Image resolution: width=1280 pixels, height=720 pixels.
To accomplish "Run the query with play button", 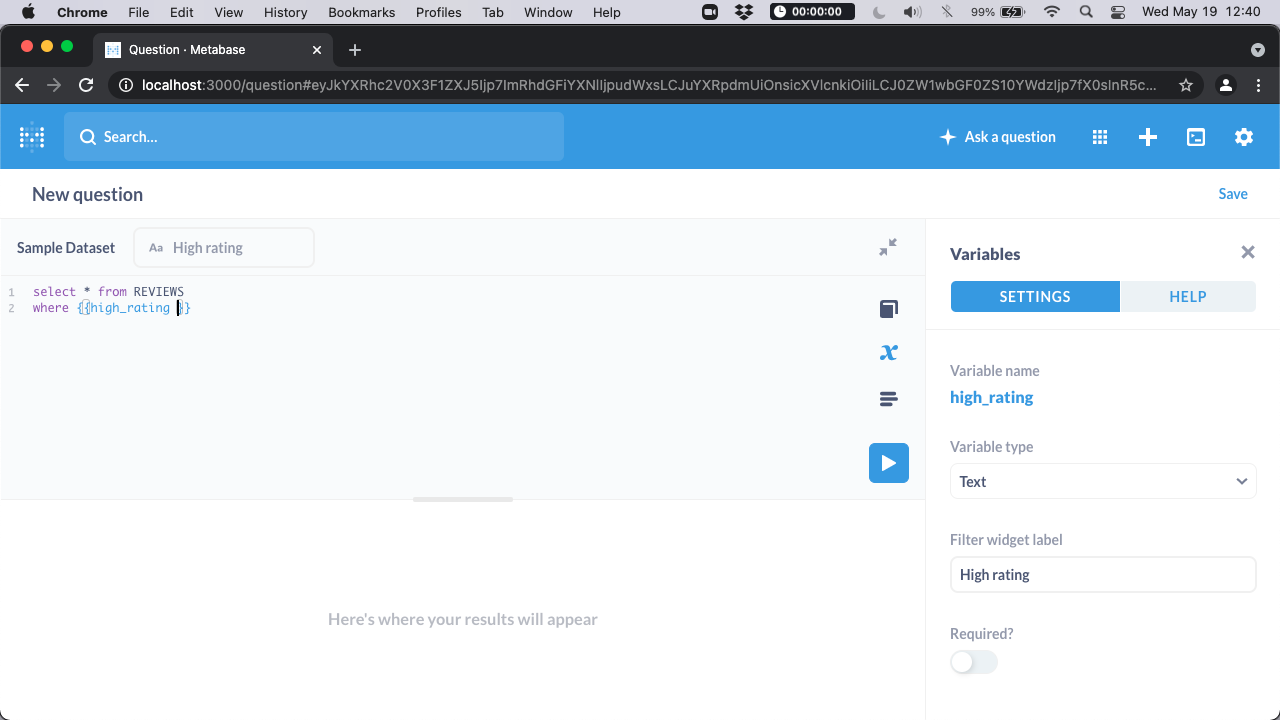I will (x=889, y=463).
